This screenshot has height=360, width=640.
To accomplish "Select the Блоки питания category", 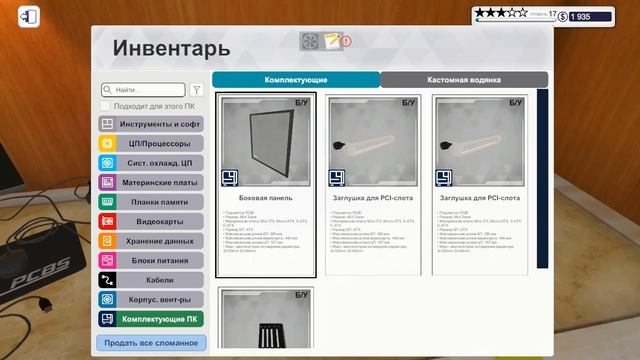I will click(x=151, y=260).
